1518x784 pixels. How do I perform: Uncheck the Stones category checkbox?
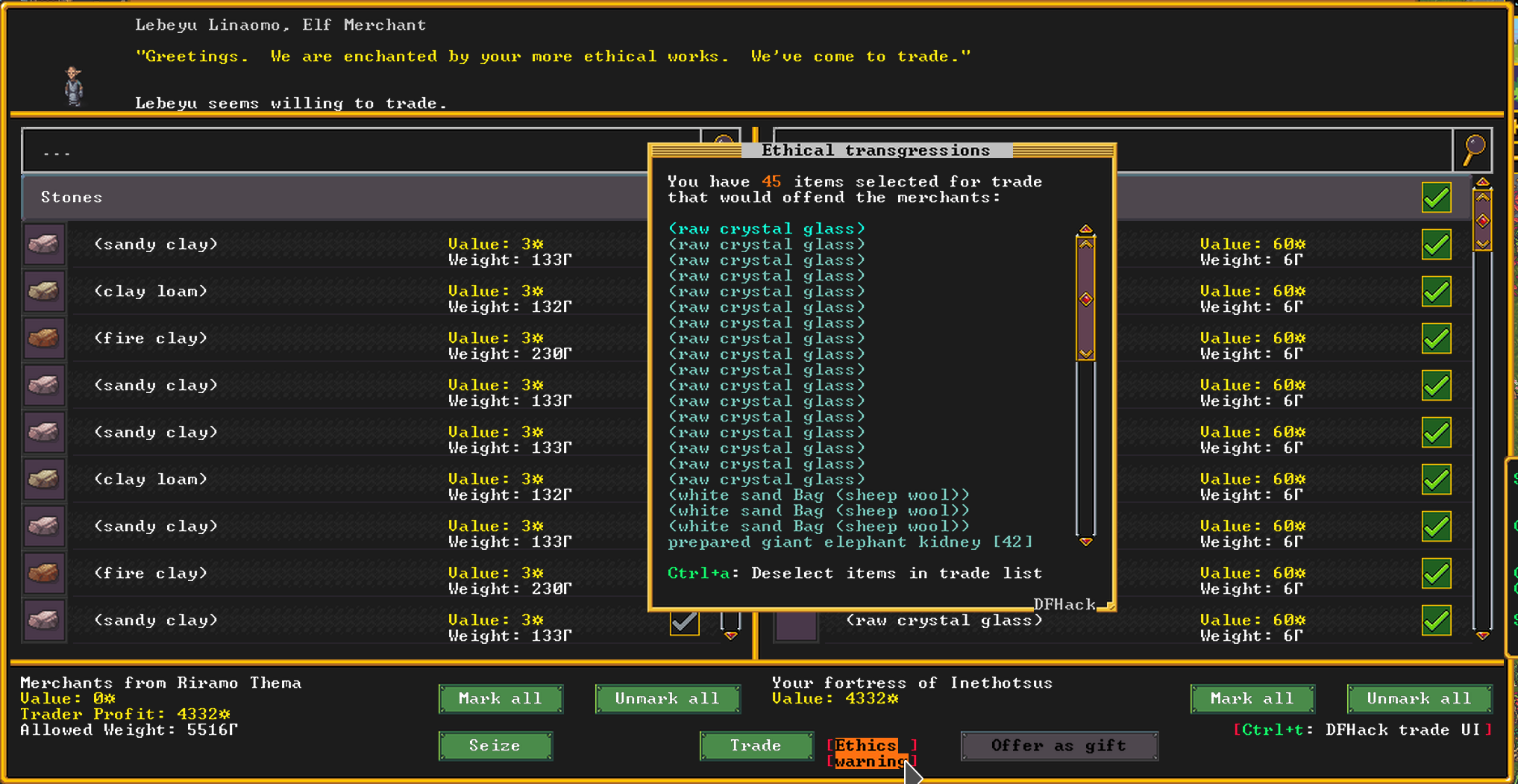pos(1435,197)
